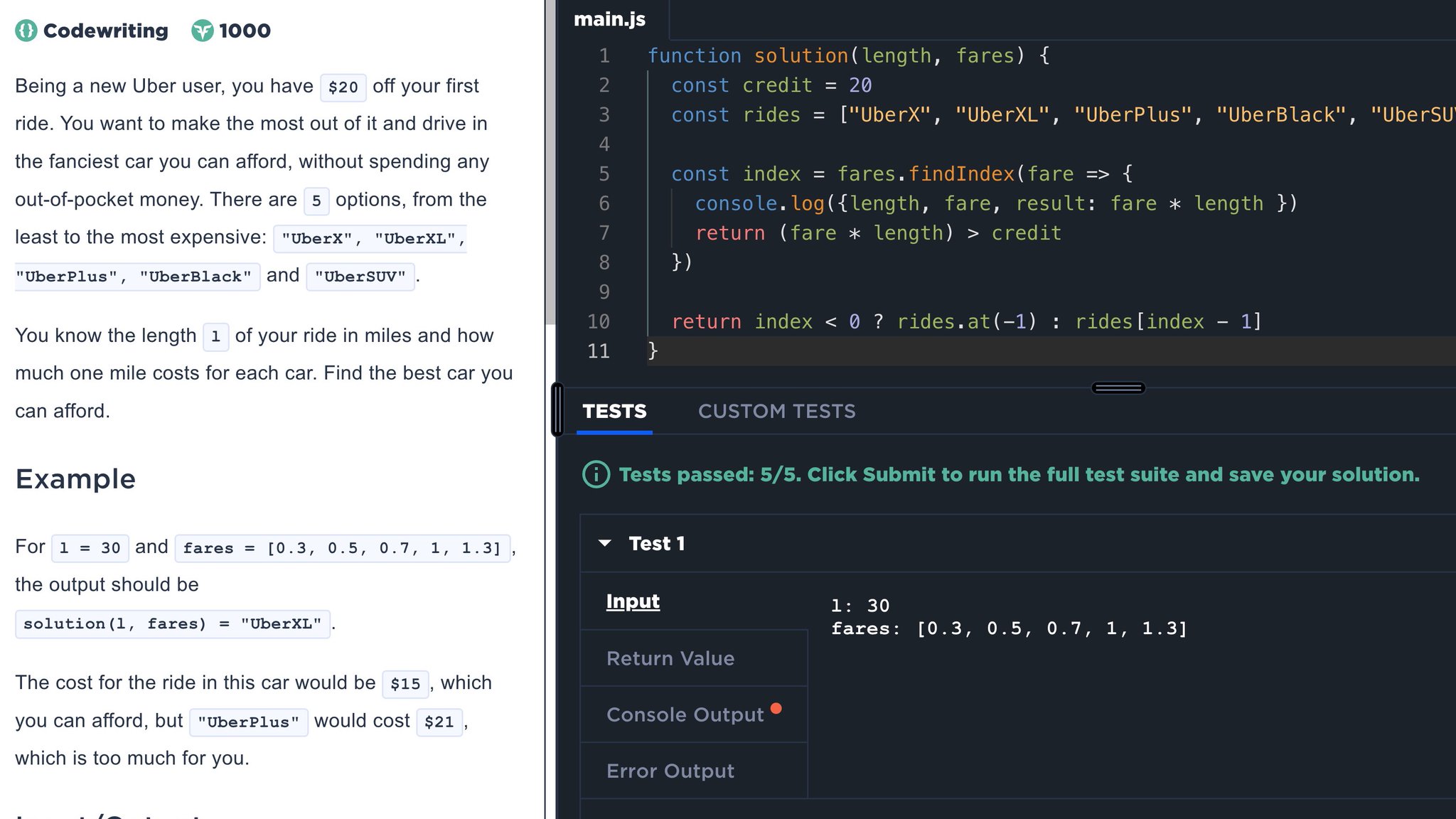This screenshot has height=819, width=1456.
Task: Switch to the CUSTOM TESTS tab
Action: pyautogui.click(x=776, y=411)
